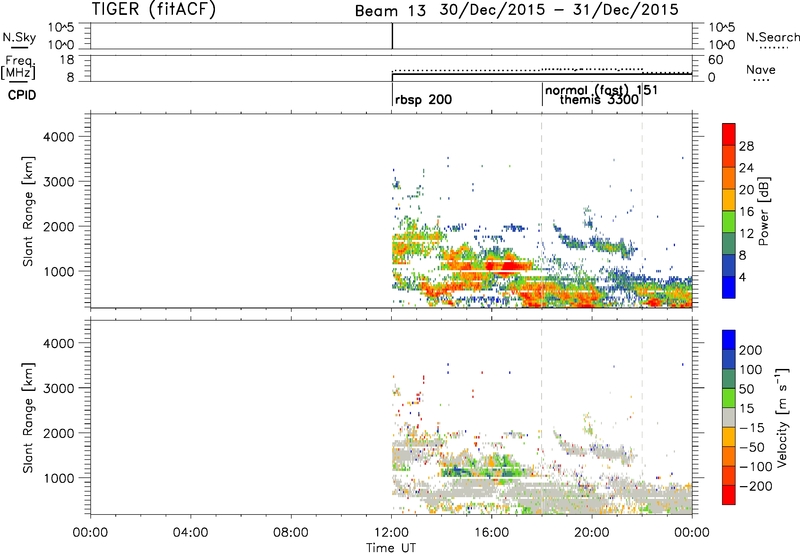The width and height of the screenshot is (800, 554).
Task: Click the 'CPID' label
Action: [x=22, y=95]
